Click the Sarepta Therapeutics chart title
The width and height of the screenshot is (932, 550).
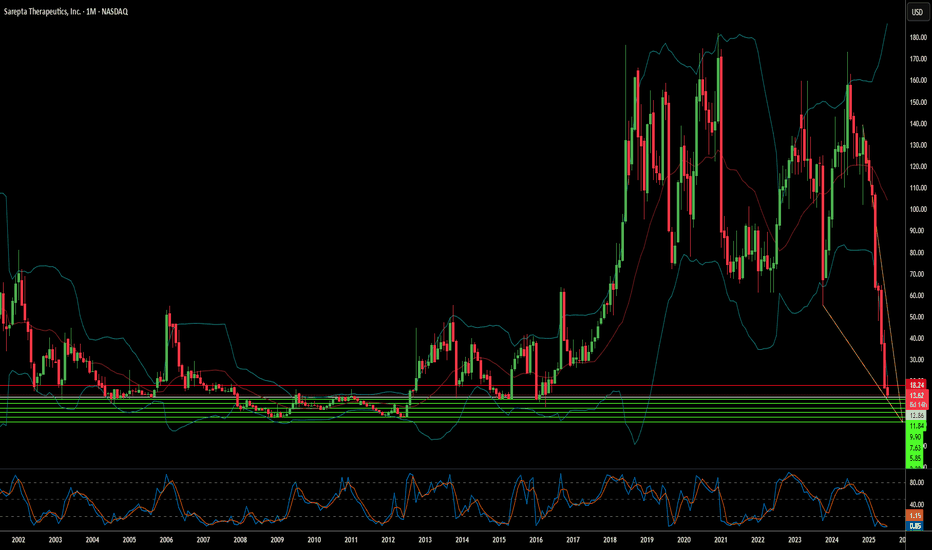point(66,11)
